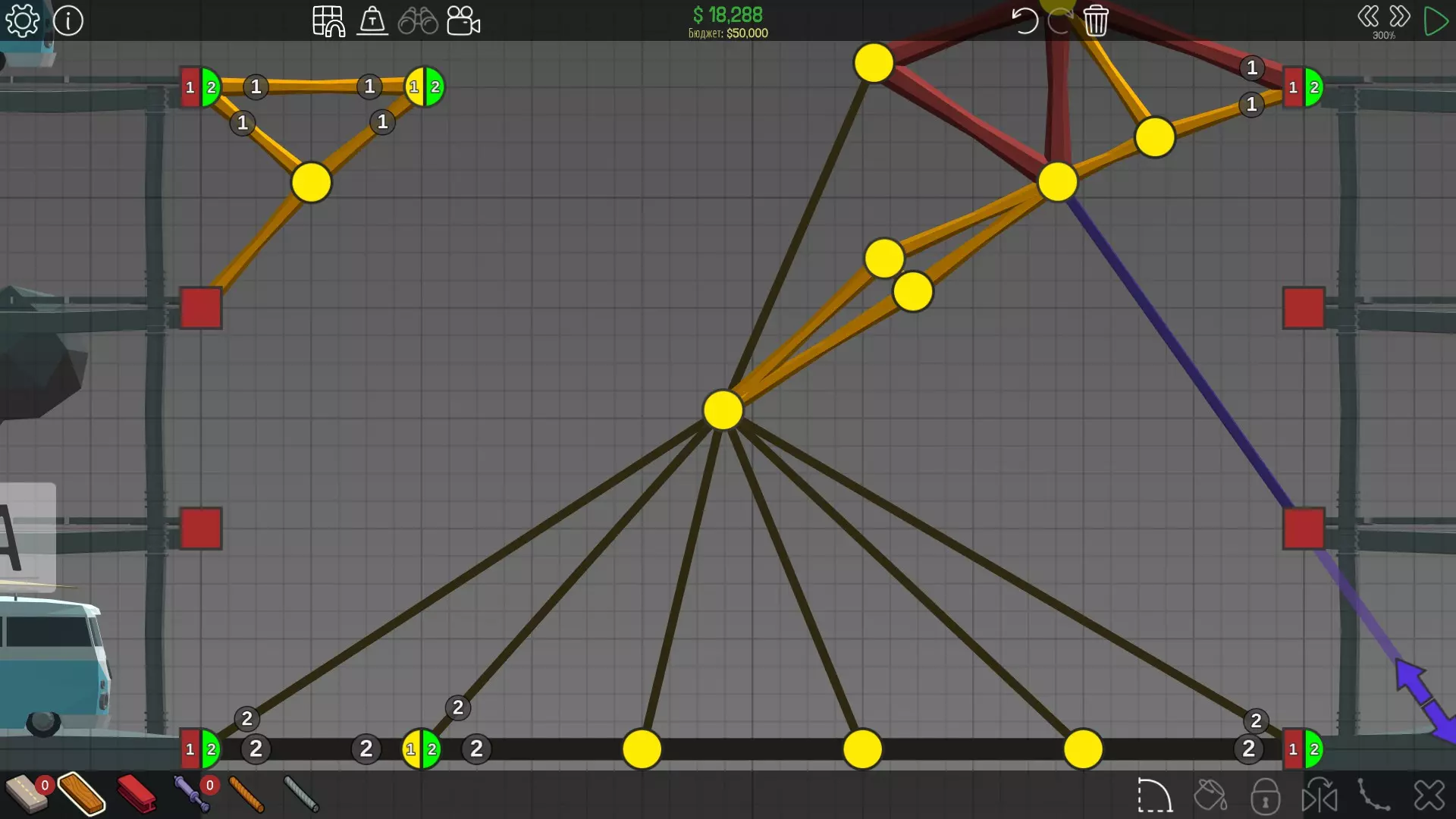The height and width of the screenshot is (819, 1456).
Task: Open the camera recording icon
Action: pos(463,20)
